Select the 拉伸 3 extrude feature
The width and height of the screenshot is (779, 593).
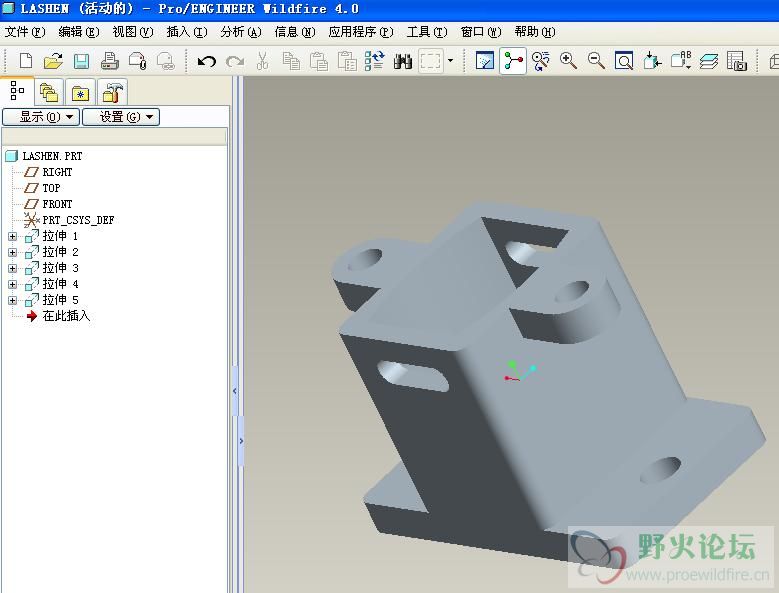click(60, 268)
